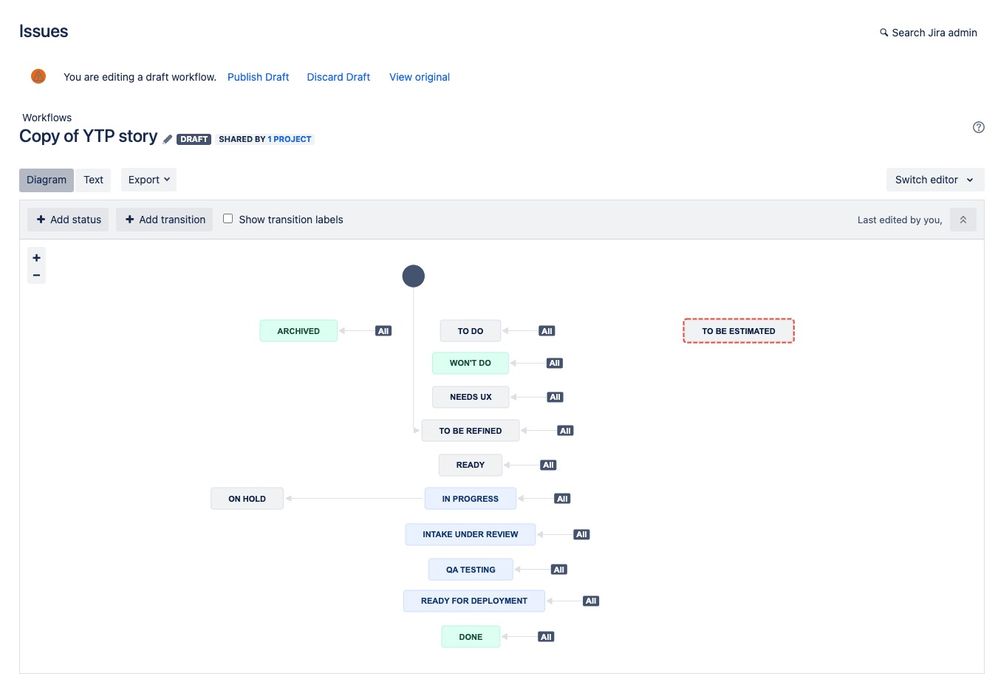
Task: Click the All badge beside Intake Under Review
Action: point(581,534)
